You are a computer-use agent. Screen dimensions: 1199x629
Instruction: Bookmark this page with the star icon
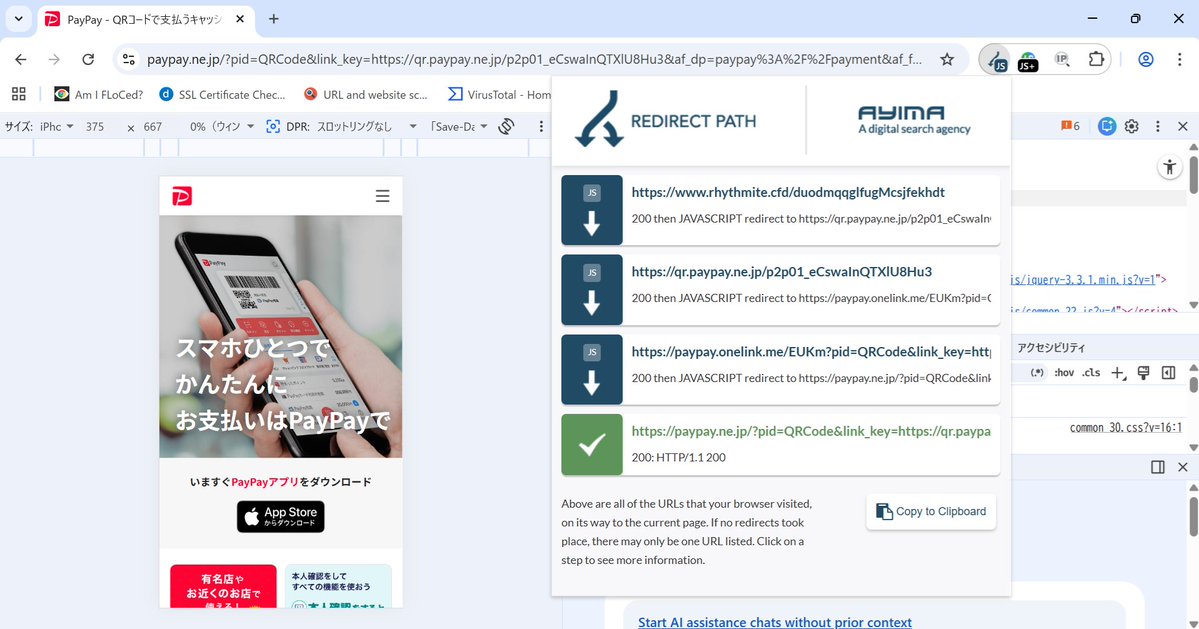(x=947, y=59)
